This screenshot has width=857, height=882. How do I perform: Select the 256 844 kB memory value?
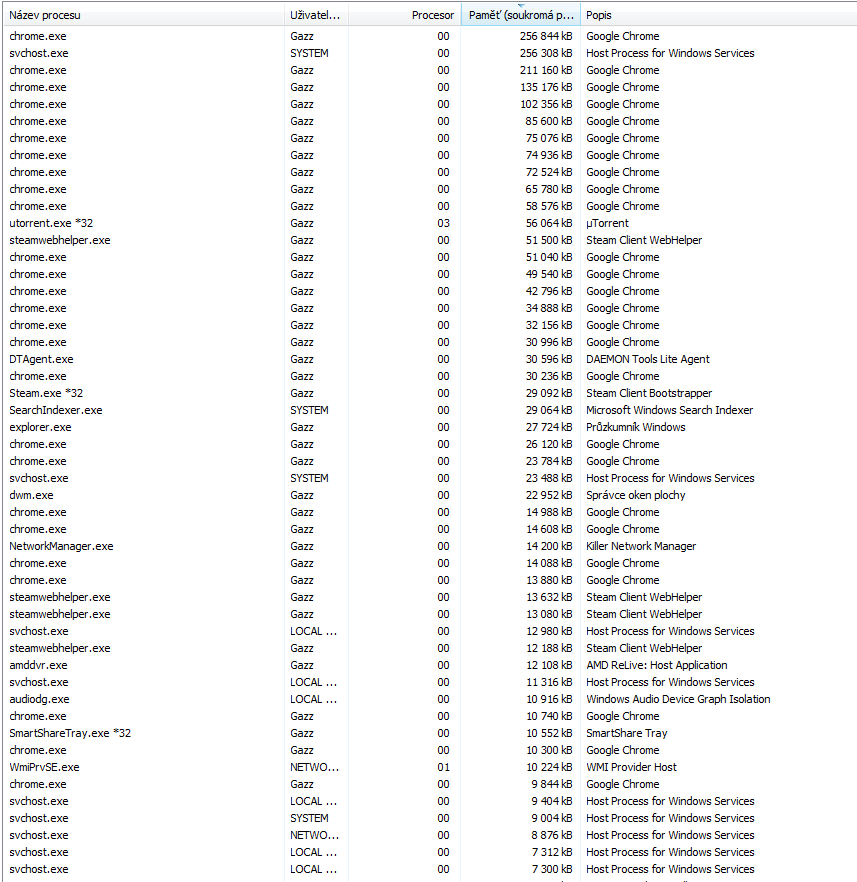click(x=546, y=36)
